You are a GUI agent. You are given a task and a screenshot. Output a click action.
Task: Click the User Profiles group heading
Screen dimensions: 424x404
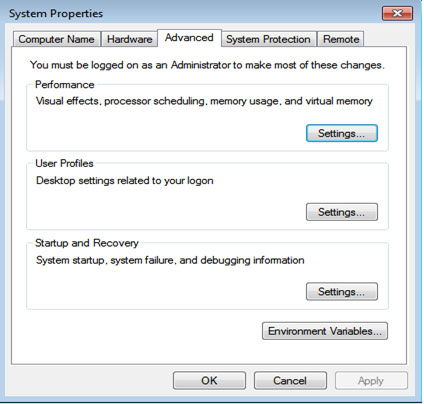pos(64,163)
